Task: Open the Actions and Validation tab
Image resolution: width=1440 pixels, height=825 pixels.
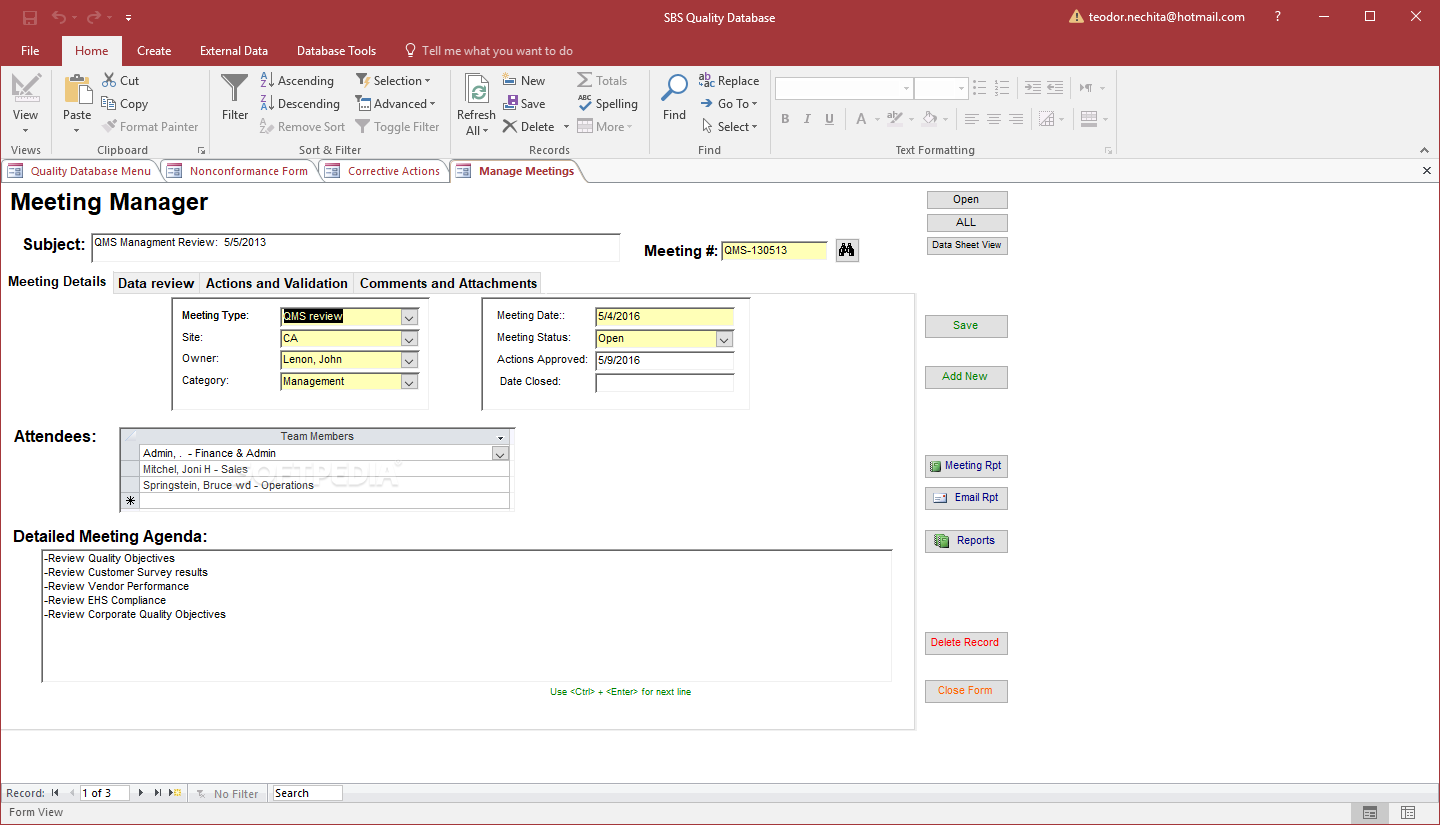Action: click(x=277, y=283)
